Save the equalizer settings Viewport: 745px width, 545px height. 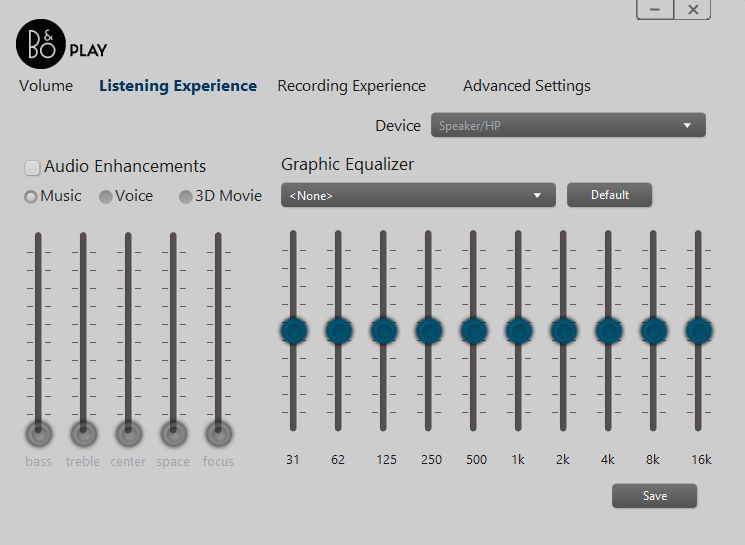point(654,496)
